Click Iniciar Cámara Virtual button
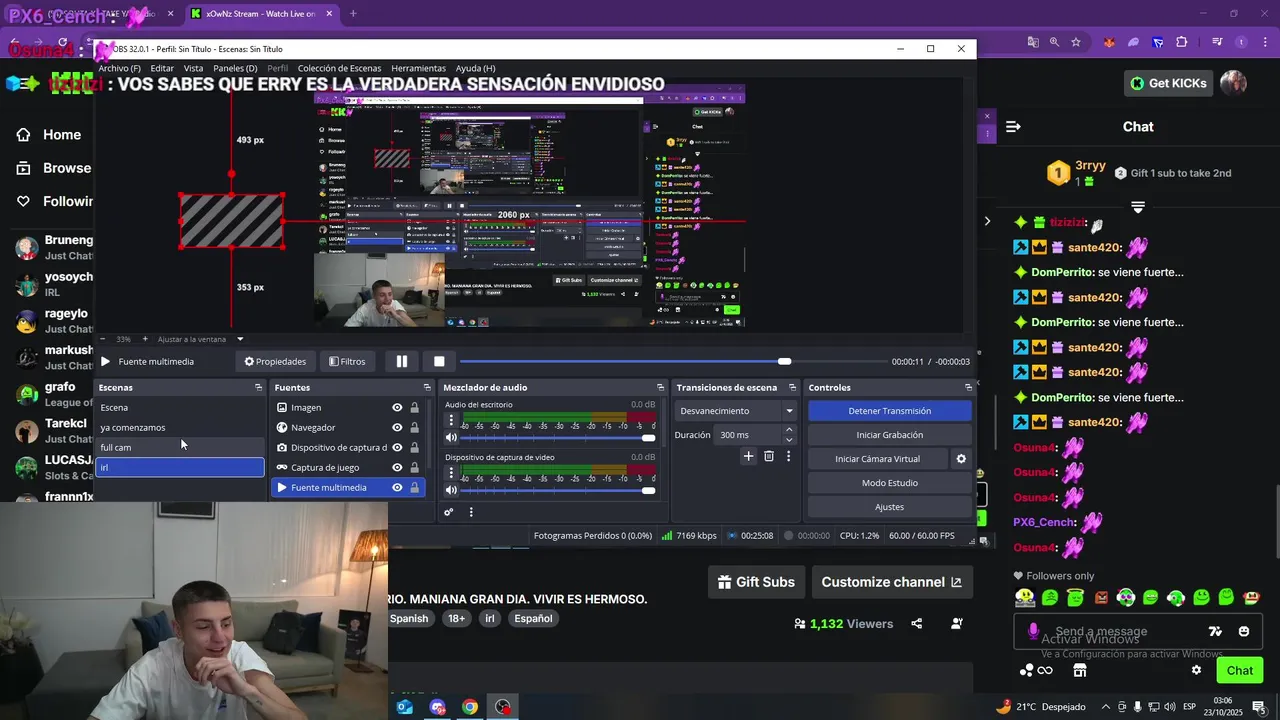 click(878, 459)
